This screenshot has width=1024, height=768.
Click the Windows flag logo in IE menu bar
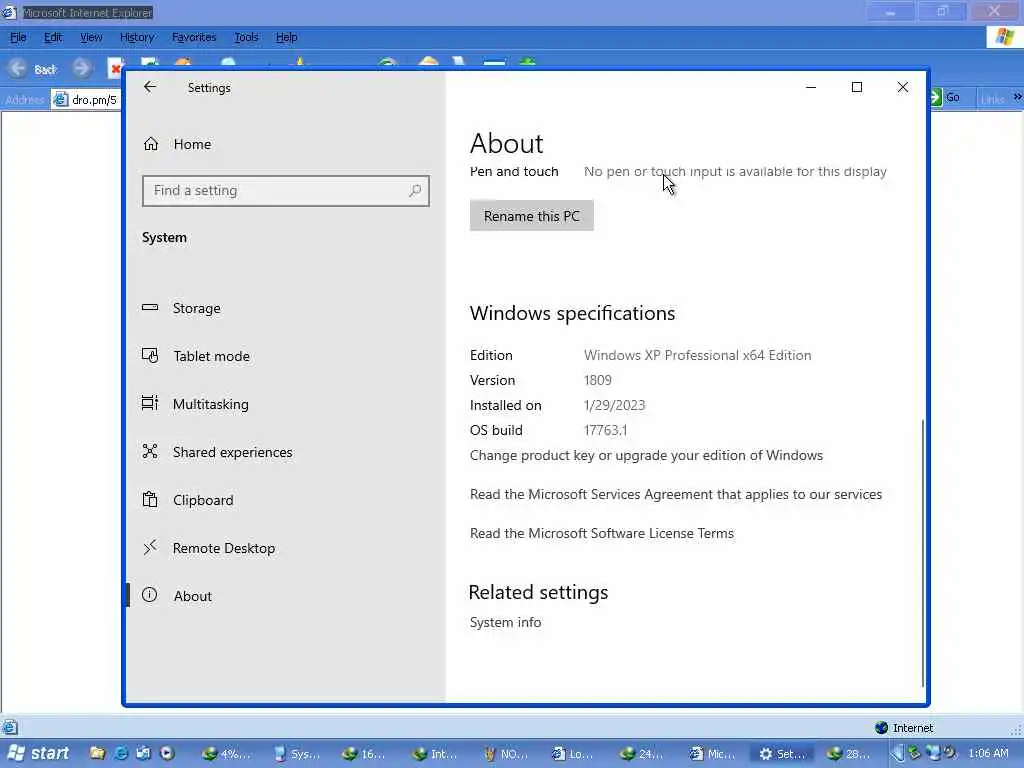point(1004,37)
